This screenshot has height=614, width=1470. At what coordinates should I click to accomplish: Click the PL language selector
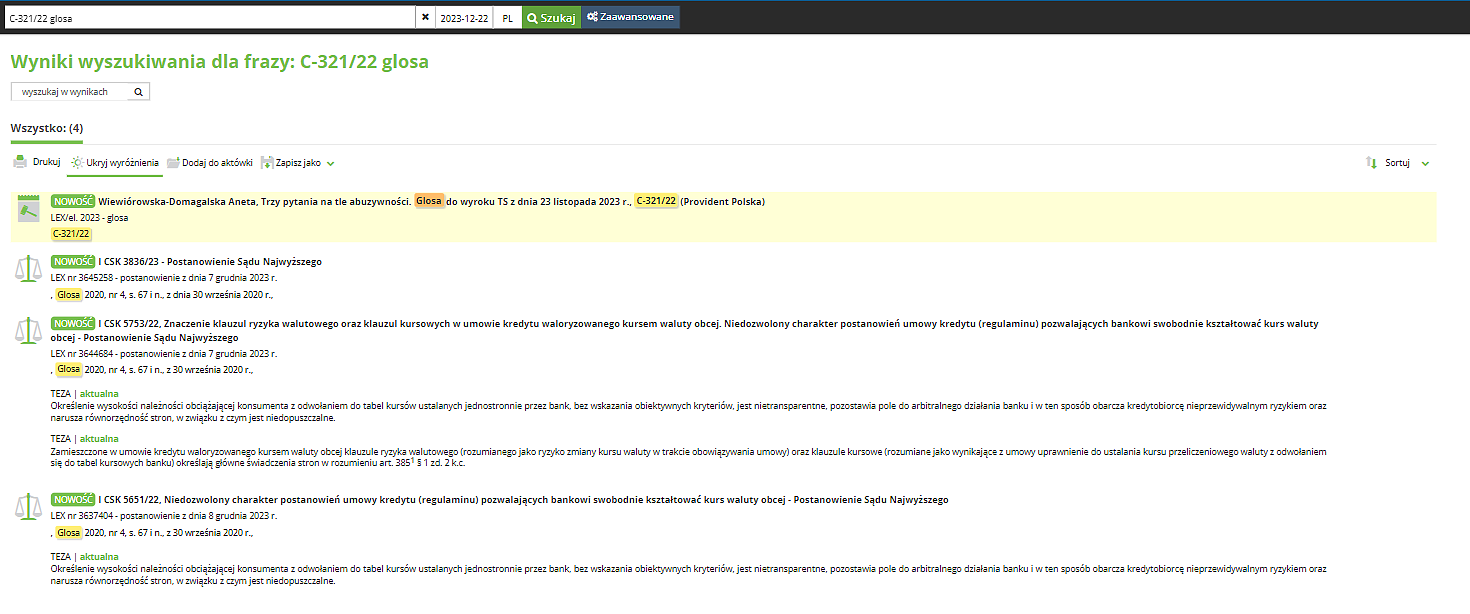[x=508, y=17]
